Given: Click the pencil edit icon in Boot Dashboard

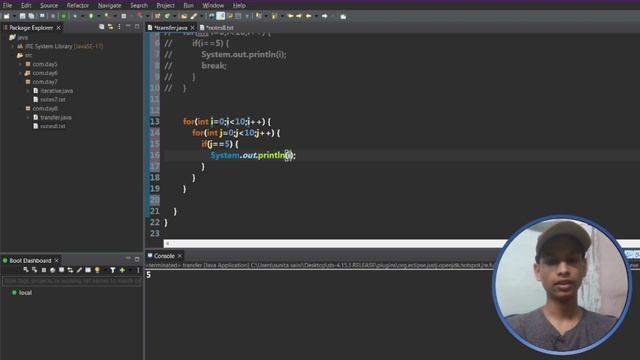Looking at the screenshot, I should click(79, 270).
